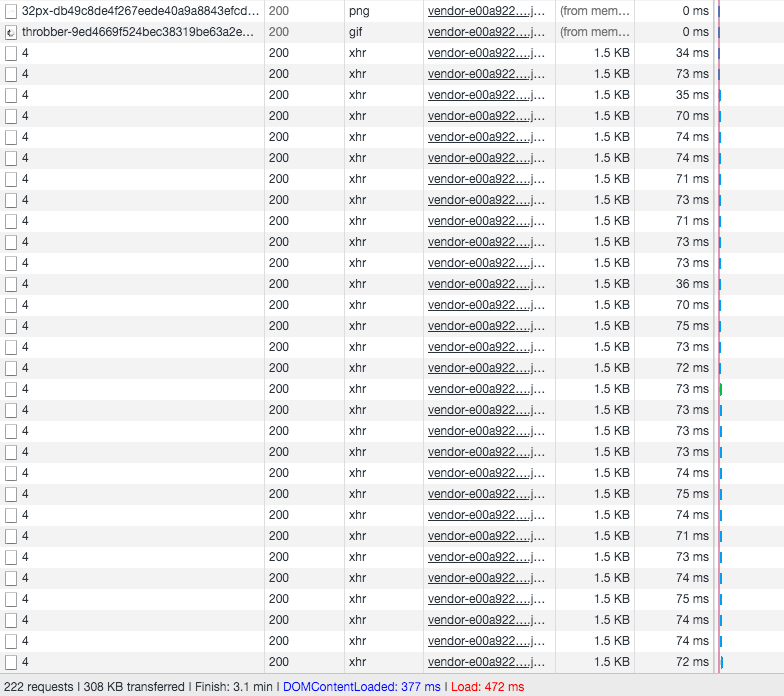Click the 200 status in the 34 ms row
This screenshot has height=696, width=784.
[279, 53]
